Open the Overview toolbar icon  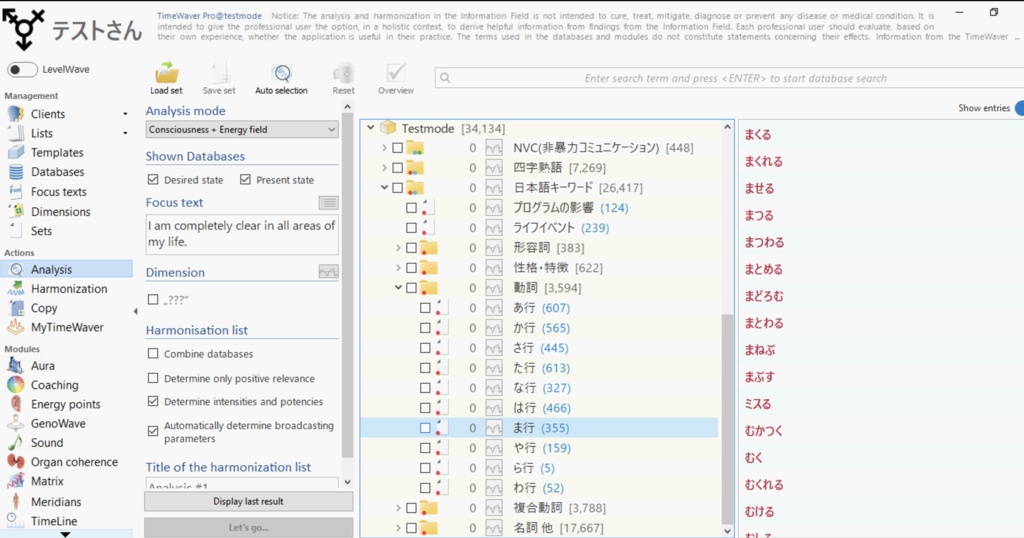point(396,72)
